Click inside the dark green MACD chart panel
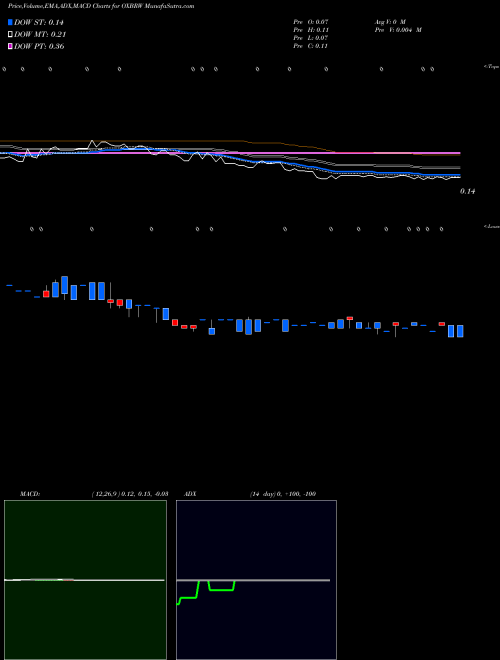This screenshot has height=660, width=500. click(x=85, y=580)
